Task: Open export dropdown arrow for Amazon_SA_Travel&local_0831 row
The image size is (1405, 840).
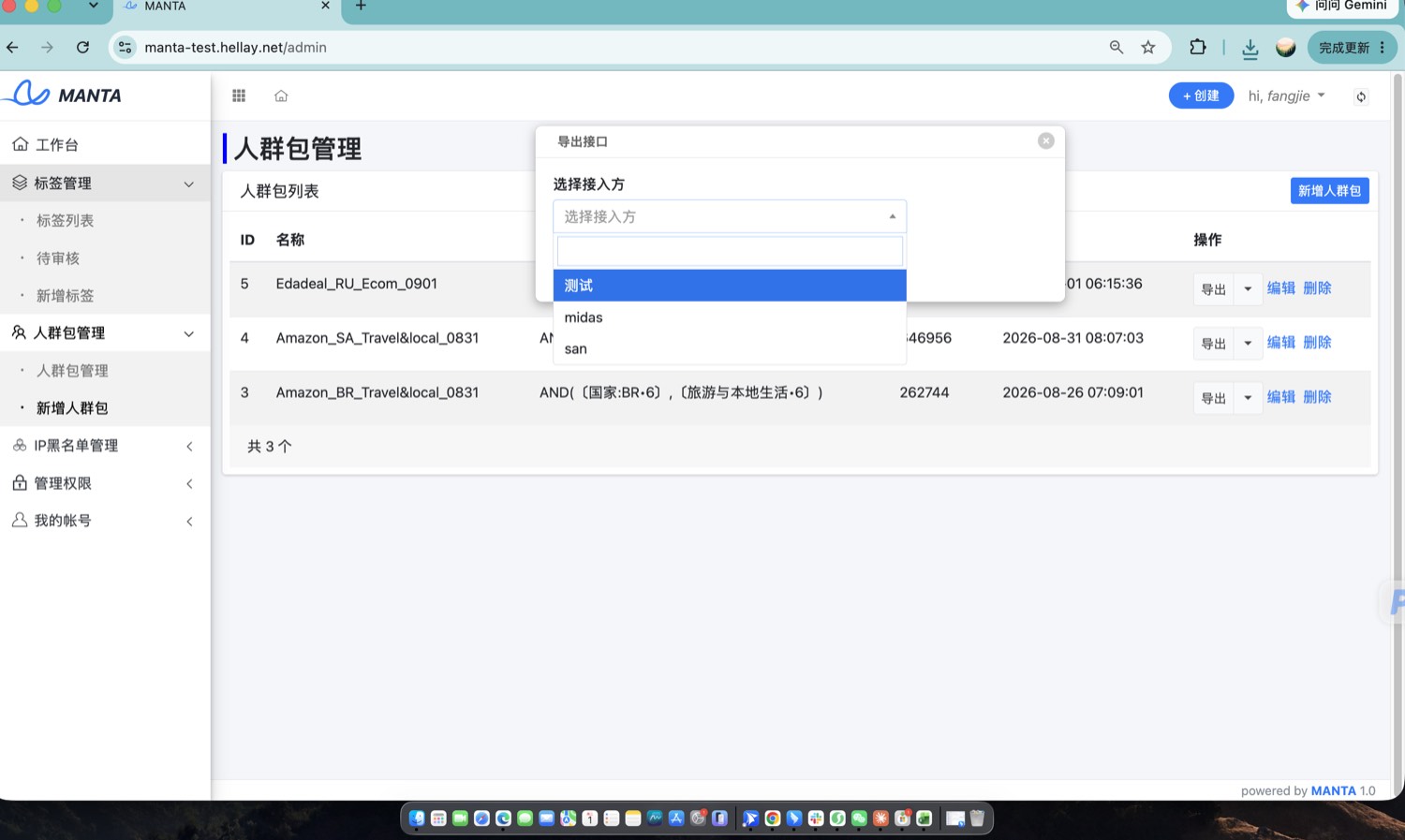Action: point(1248,343)
